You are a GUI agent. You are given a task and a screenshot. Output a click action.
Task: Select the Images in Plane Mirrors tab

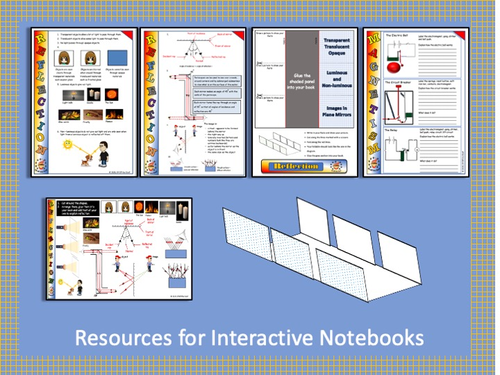pyautogui.click(x=337, y=111)
